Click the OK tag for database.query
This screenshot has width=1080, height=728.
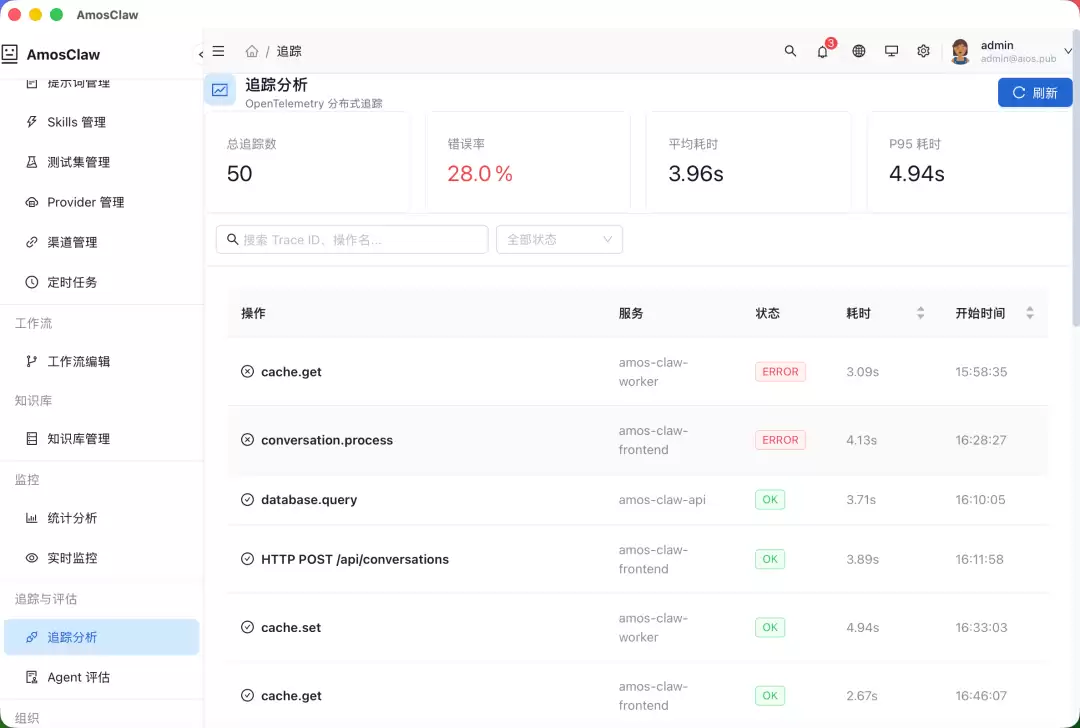[770, 499]
